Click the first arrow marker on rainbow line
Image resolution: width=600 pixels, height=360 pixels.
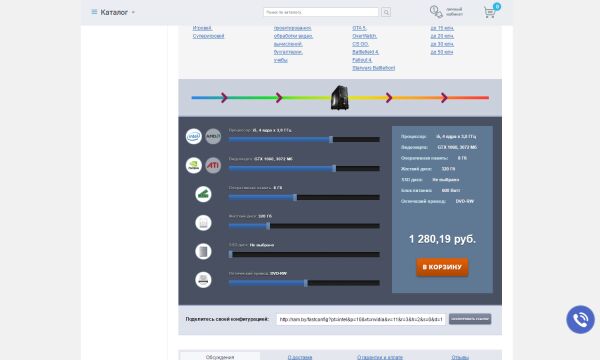pyautogui.click(x=224, y=98)
